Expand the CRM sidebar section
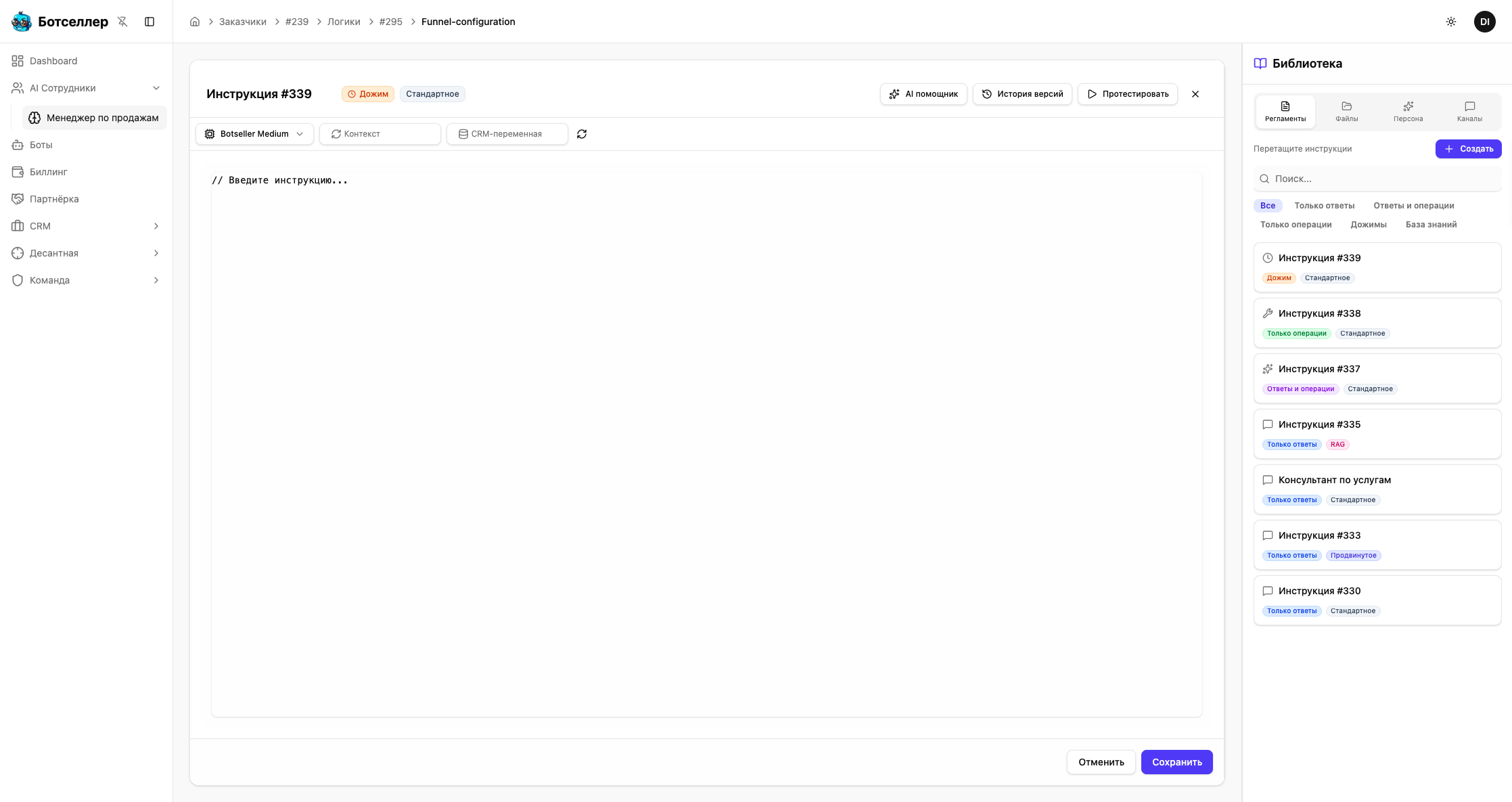This screenshot has height=802, width=1512. (156, 226)
